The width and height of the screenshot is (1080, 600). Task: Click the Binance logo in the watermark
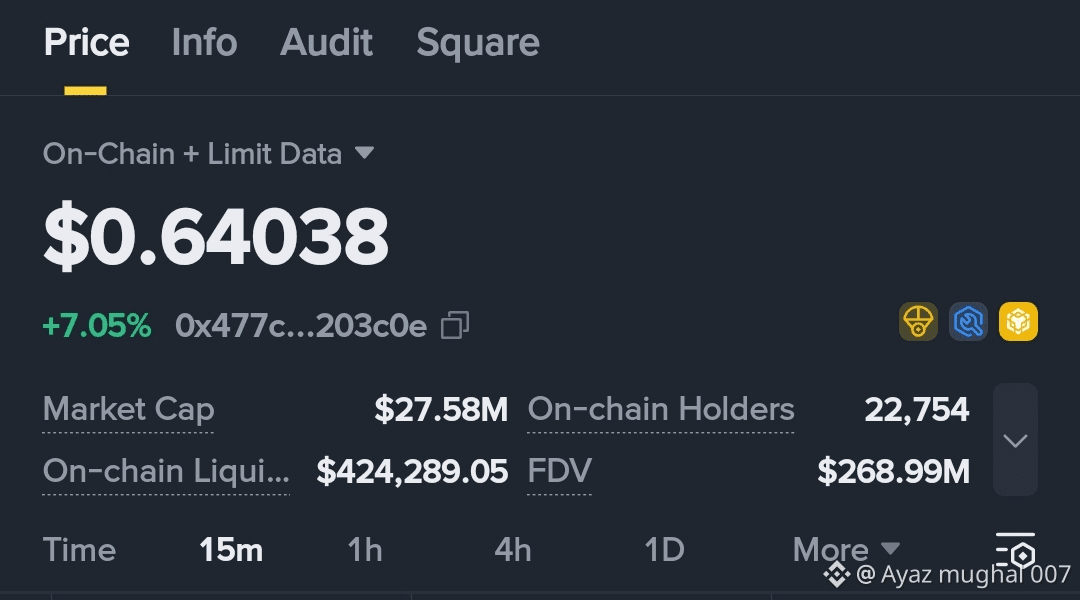836,574
